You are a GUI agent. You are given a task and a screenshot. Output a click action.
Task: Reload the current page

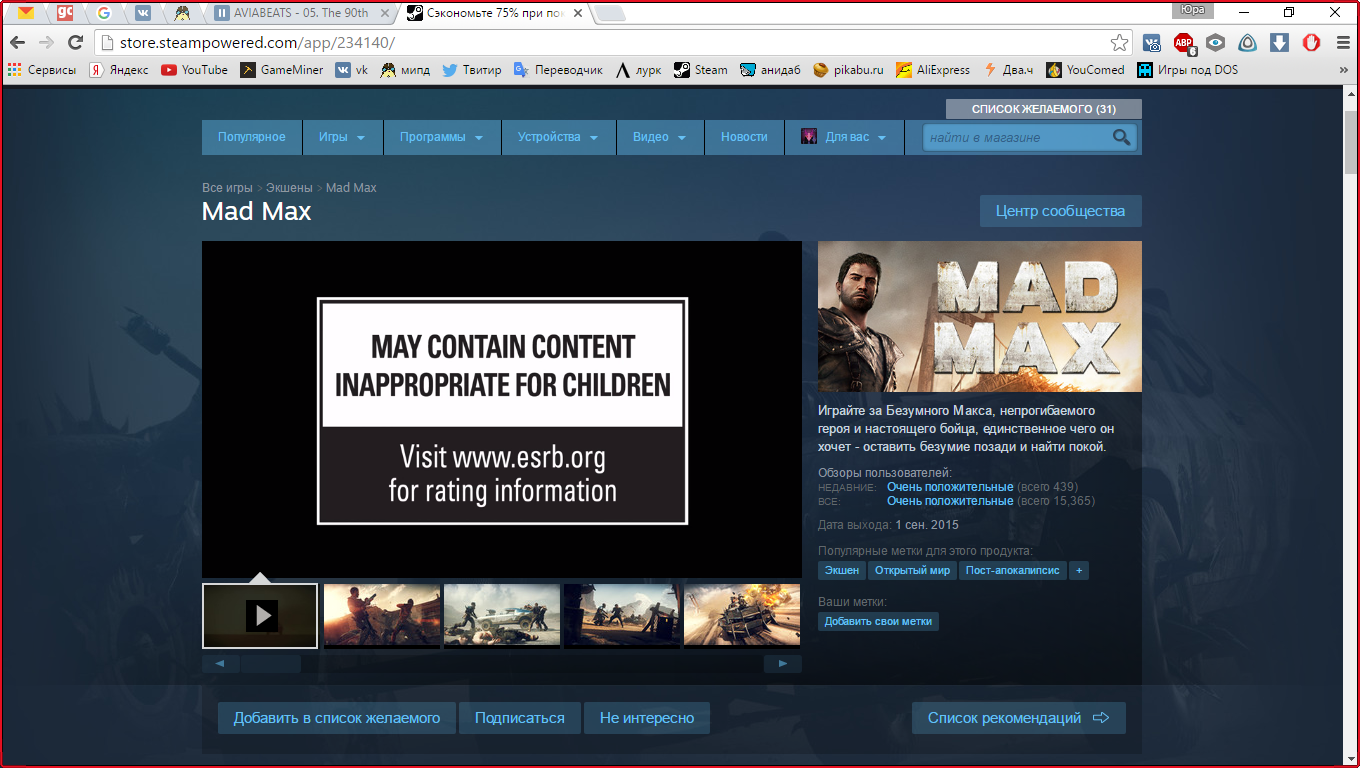coord(75,42)
